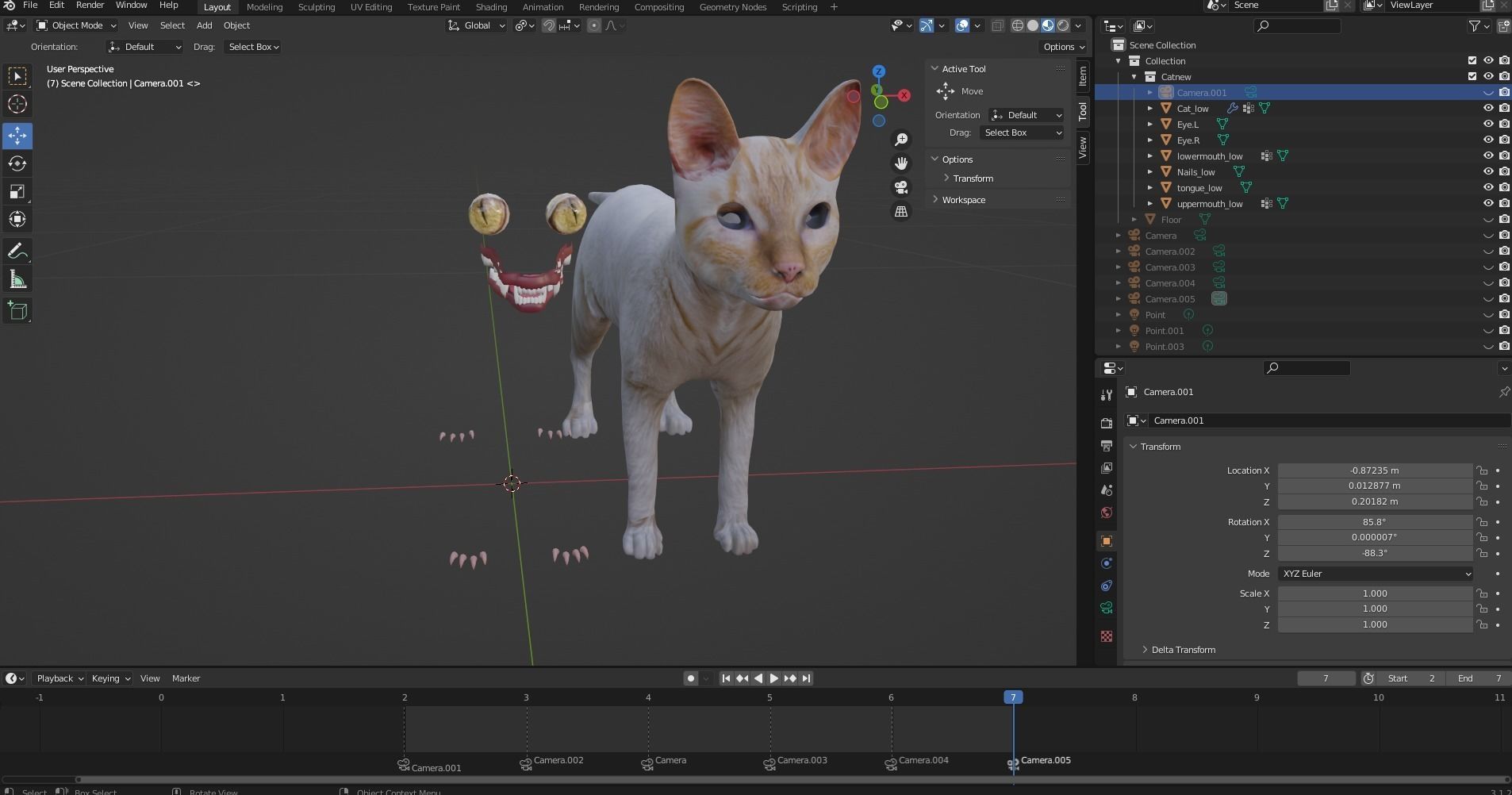Screen dimensions: 1512x795
Task: Choose the Measure tool
Action: 17,278
